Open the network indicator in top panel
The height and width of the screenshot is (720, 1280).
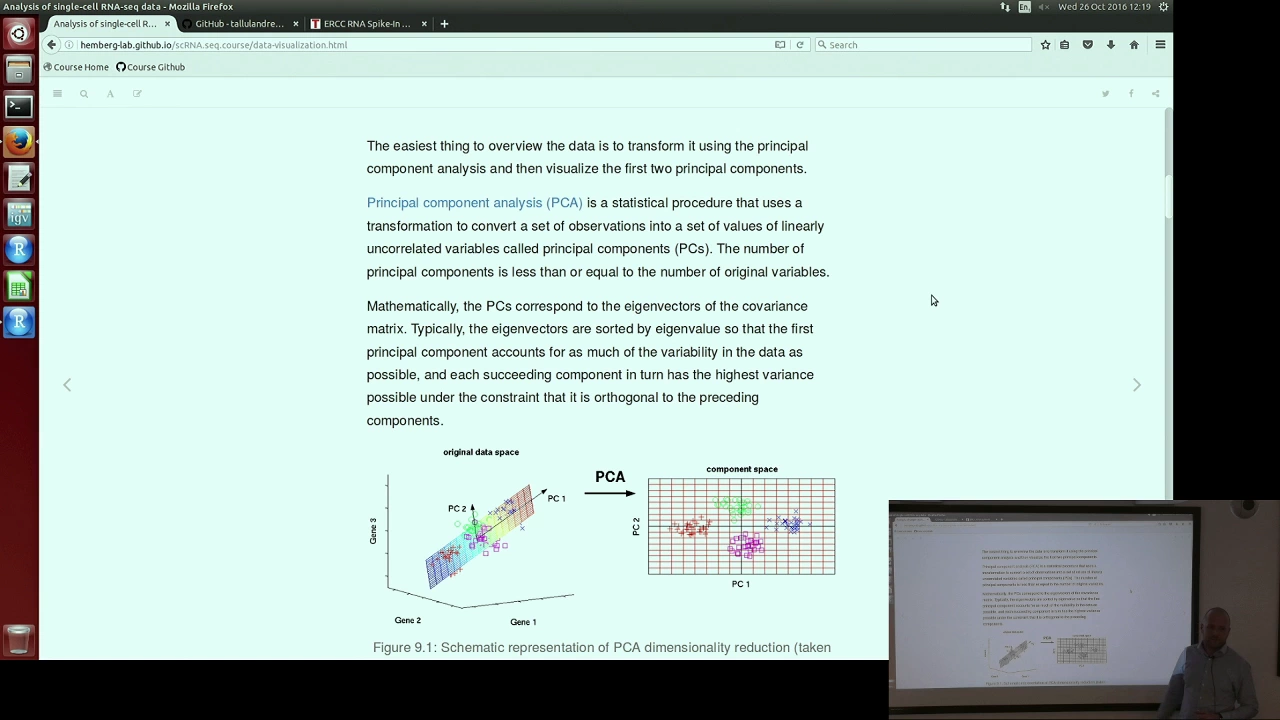(x=1005, y=7)
